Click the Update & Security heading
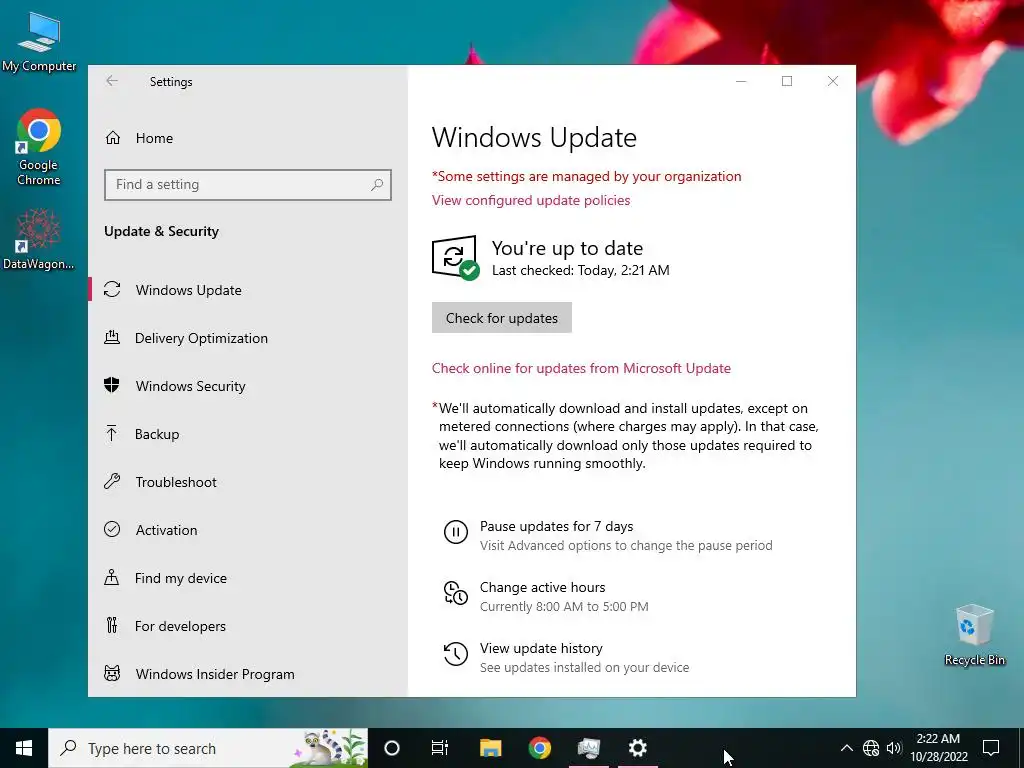 click(x=161, y=231)
